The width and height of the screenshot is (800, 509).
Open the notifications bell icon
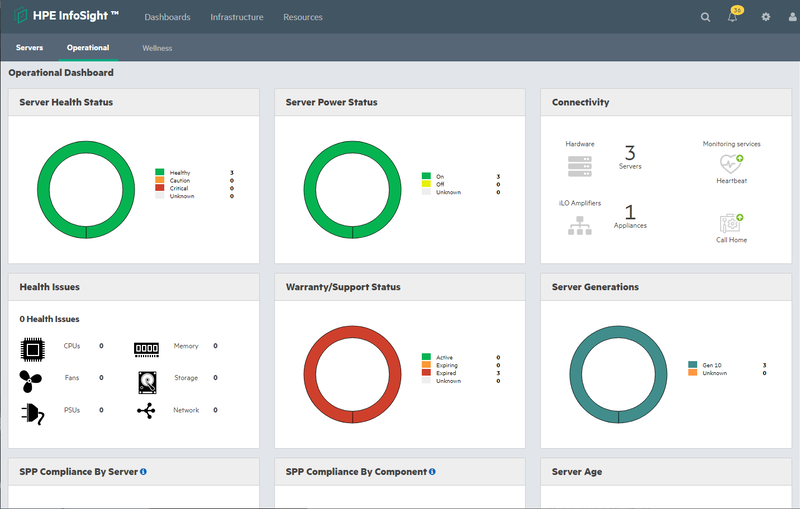click(x=732, y=17)
